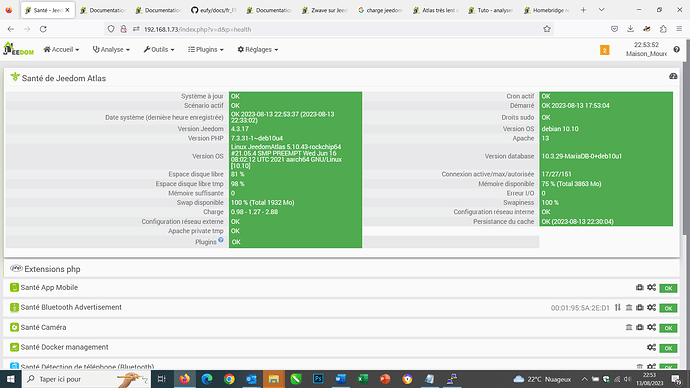
Task: Click the Version OS value debian 10.10
Action: pyautogui.click(x=560, y=129)
